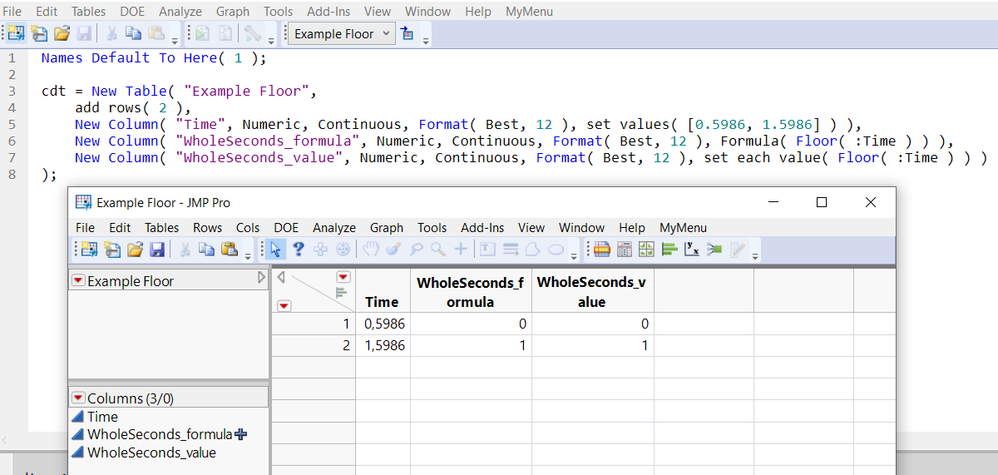Viewport: 998px width, 475px height.
Task: Click the Time cell in row 1
Action: pos(382,324)
